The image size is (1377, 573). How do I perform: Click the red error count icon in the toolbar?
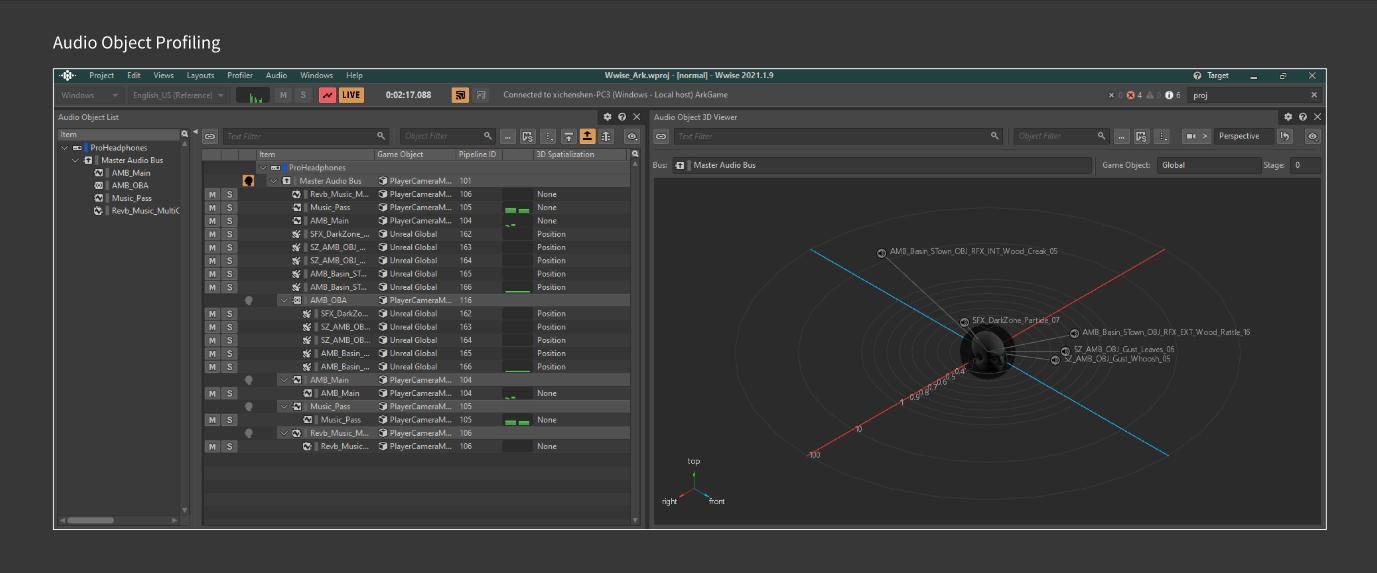point(1131,95)
